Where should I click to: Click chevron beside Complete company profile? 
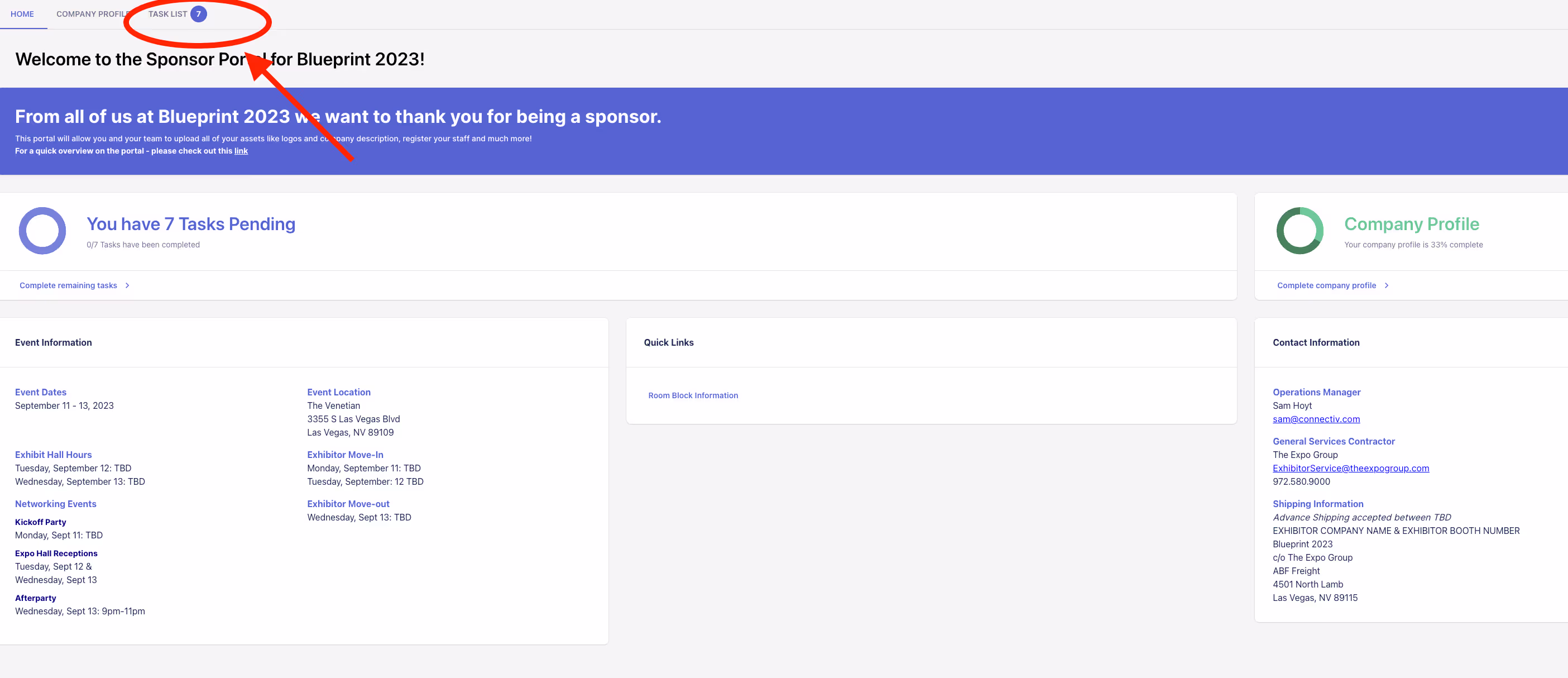point(1386,285)
